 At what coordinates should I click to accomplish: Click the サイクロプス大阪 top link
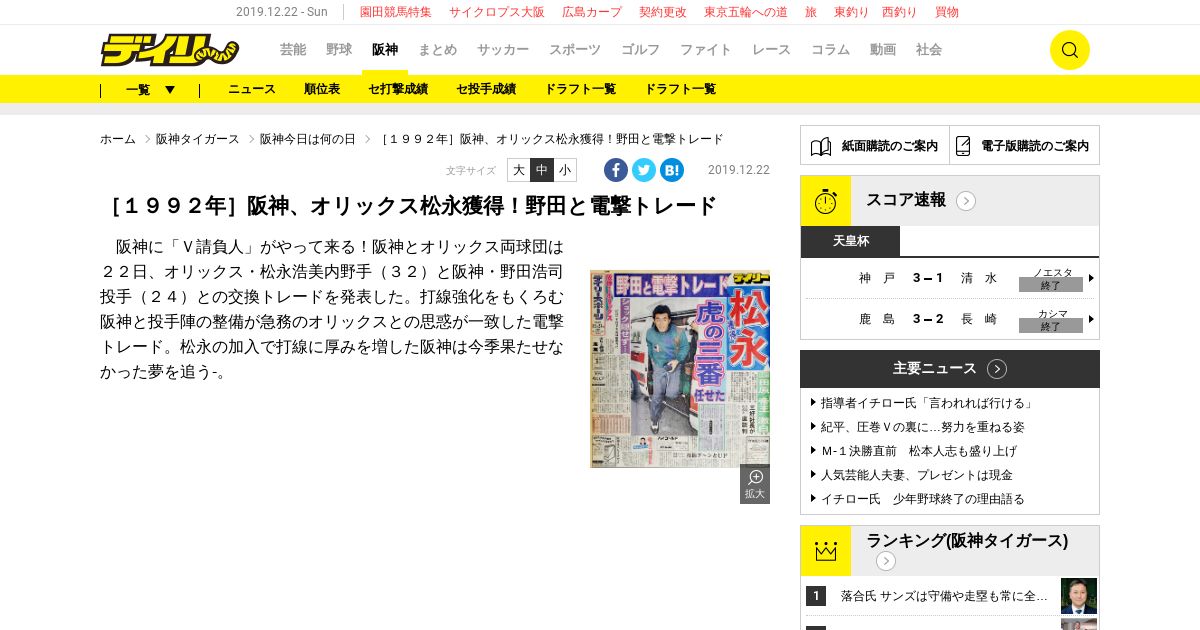pos(497,12)
